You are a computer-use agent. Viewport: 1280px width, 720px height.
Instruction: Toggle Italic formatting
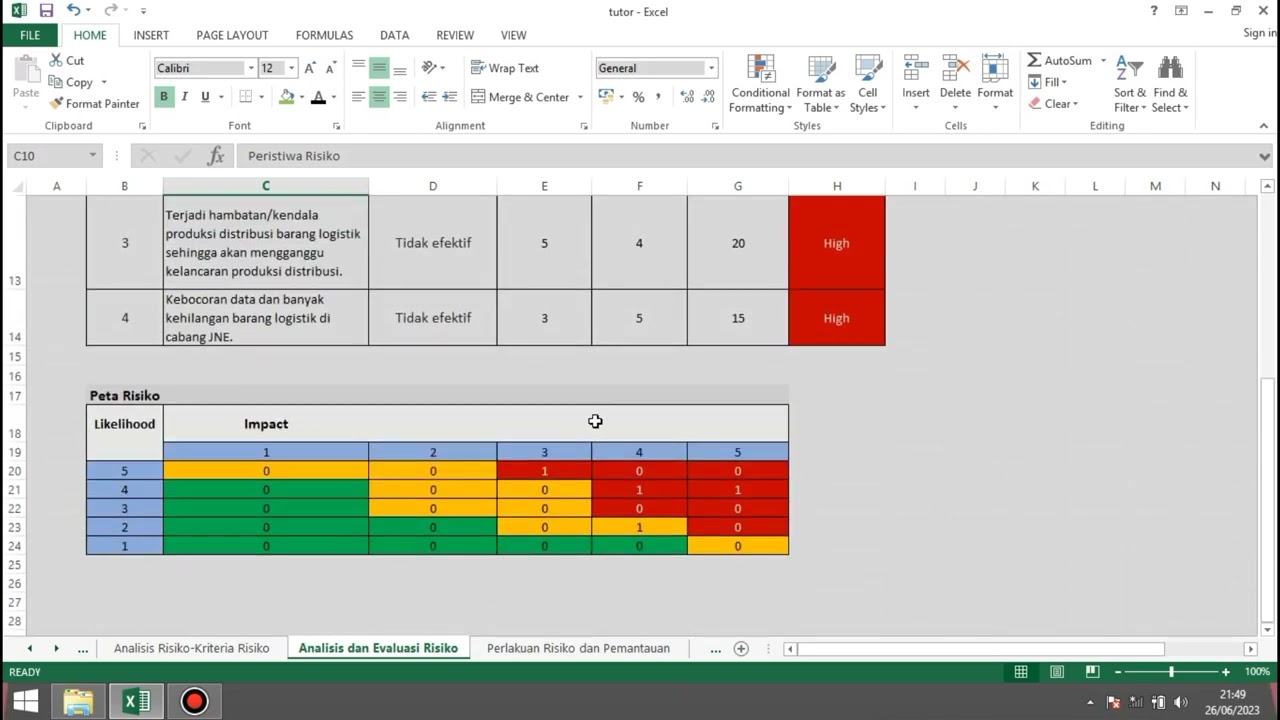(184, 97)
